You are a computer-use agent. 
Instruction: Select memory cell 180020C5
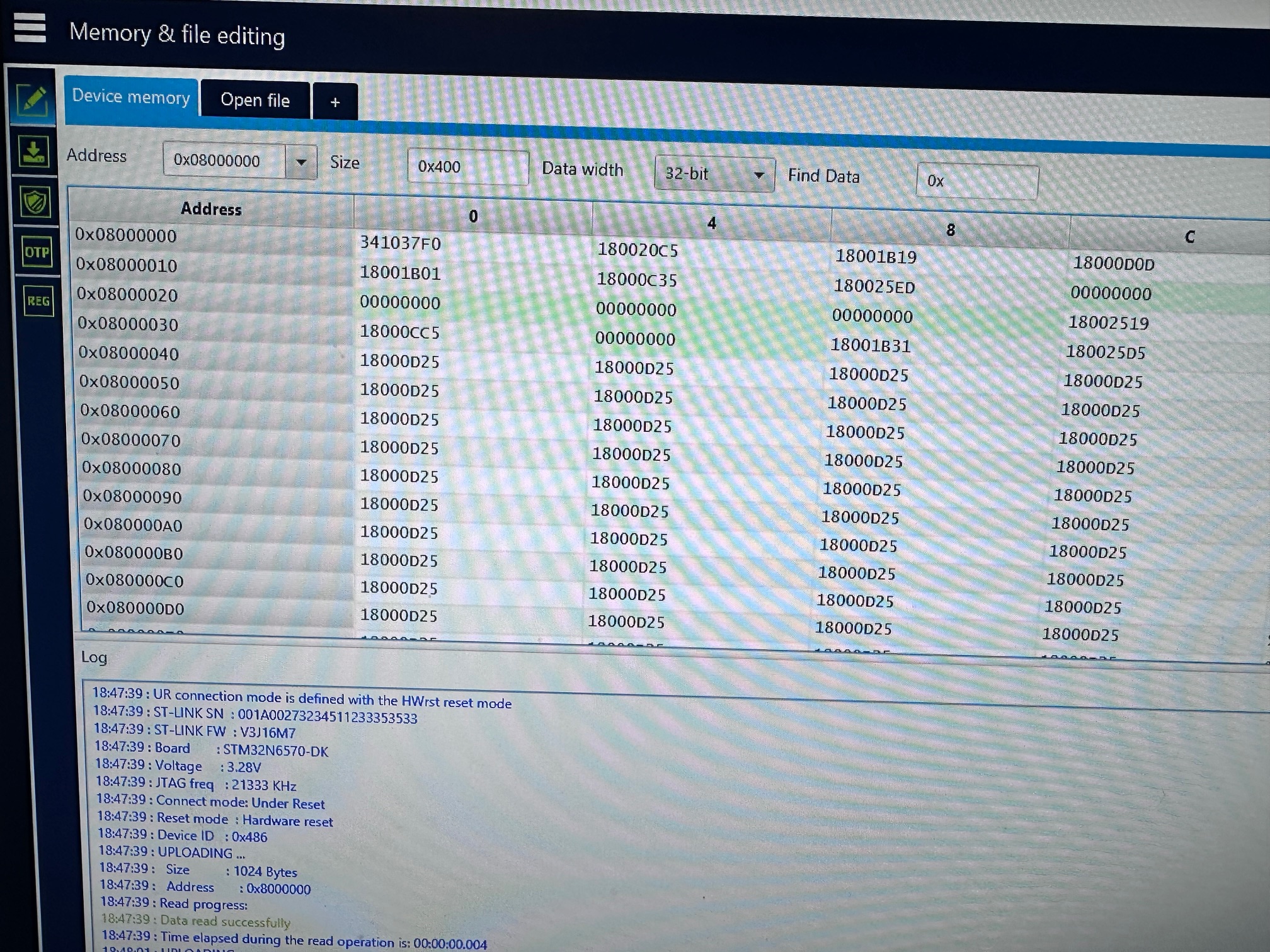tap(638, 250)
